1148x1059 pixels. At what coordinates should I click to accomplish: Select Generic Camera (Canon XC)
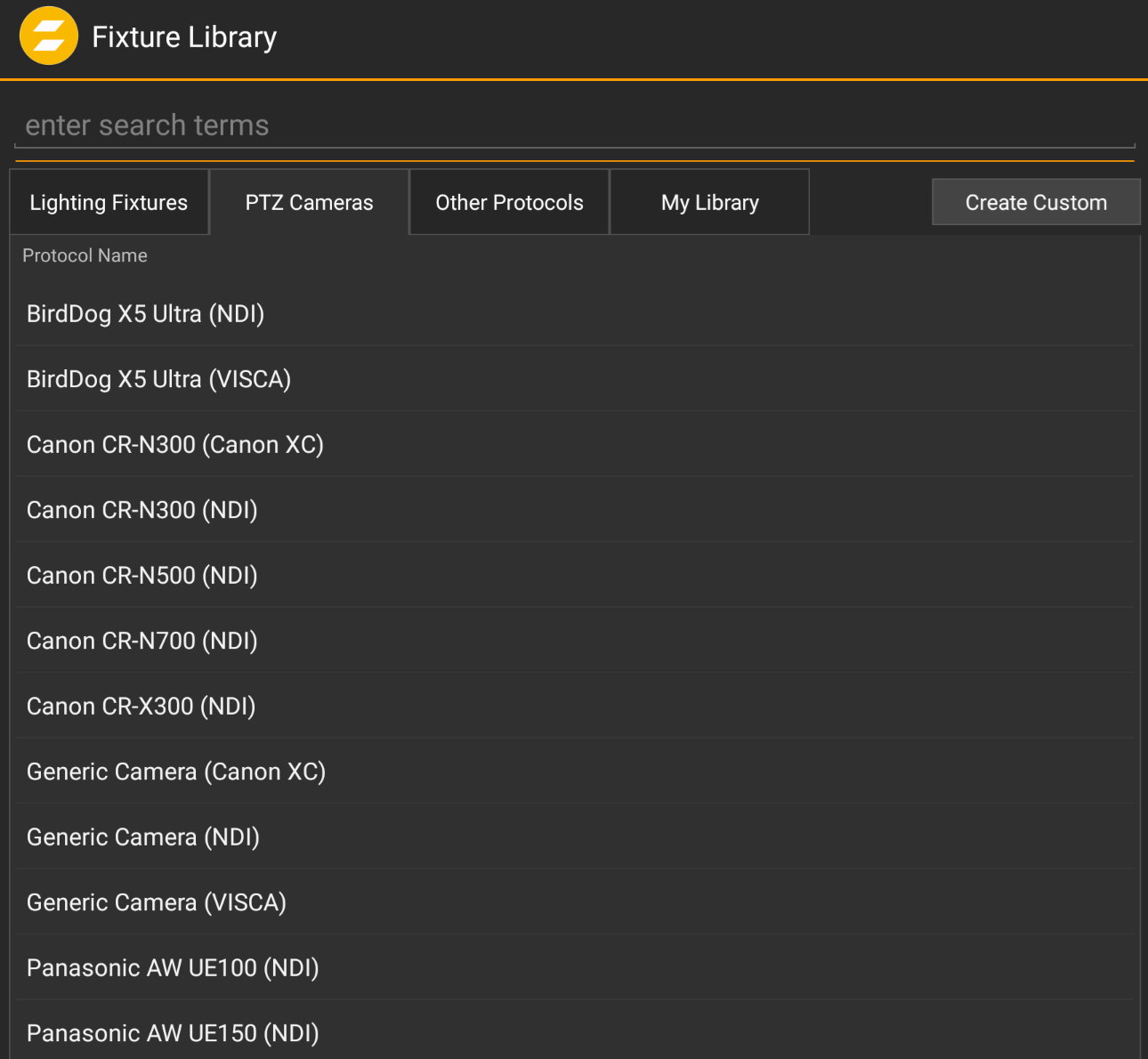pyautogui.click(x=575, y=772)
